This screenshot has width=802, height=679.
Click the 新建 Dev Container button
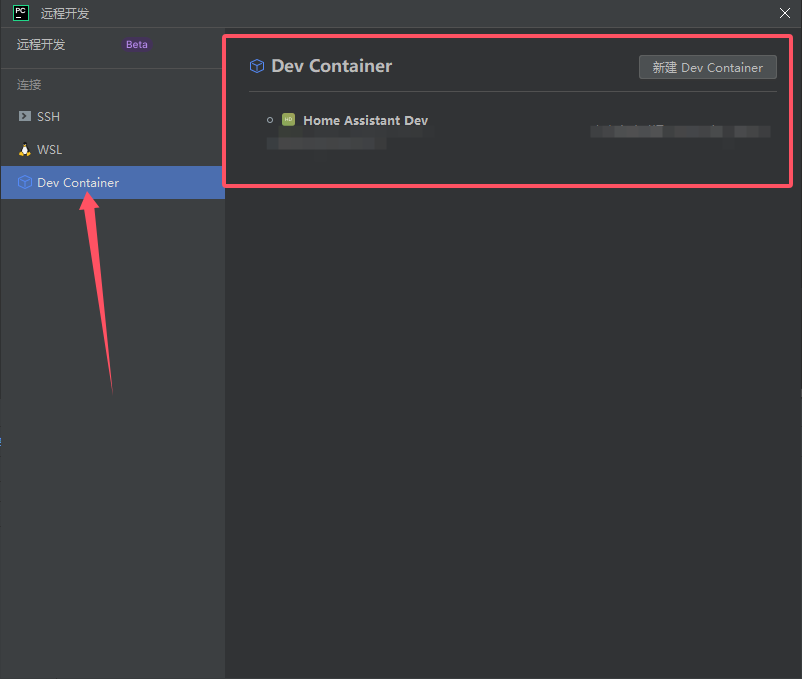(x=707, y=67)
